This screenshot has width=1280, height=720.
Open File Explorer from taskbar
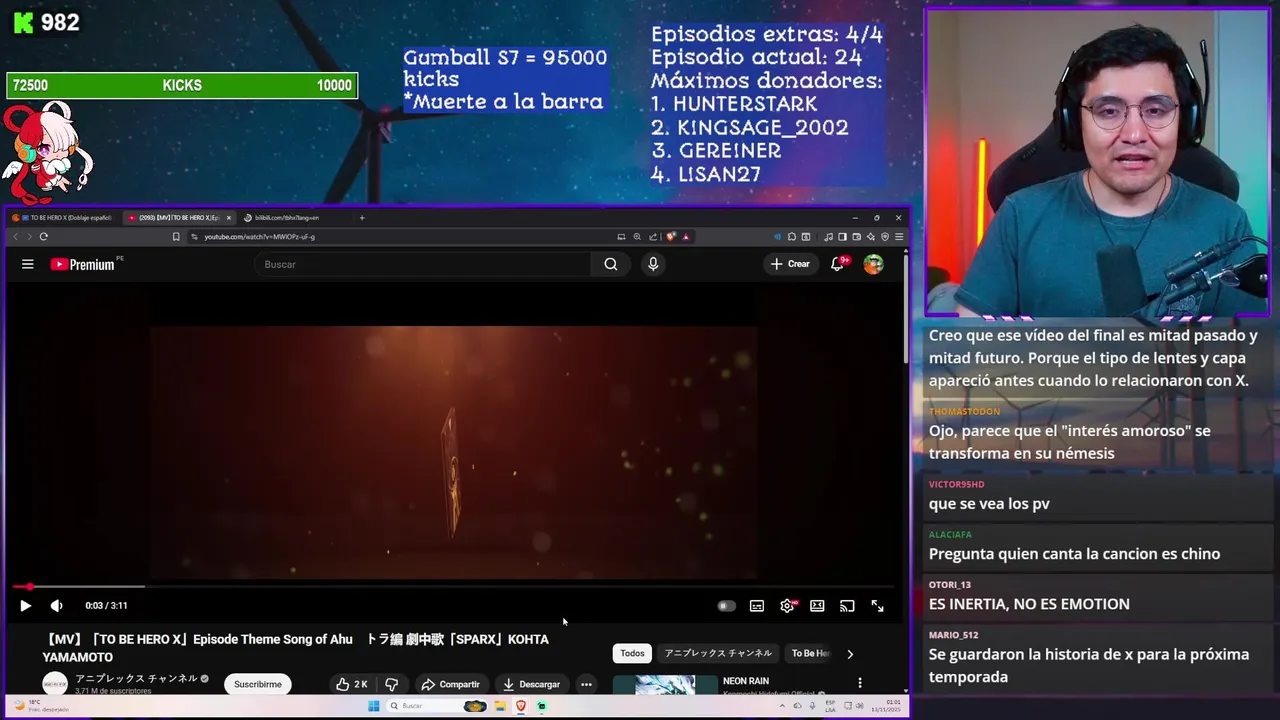(x=500, y=706)
